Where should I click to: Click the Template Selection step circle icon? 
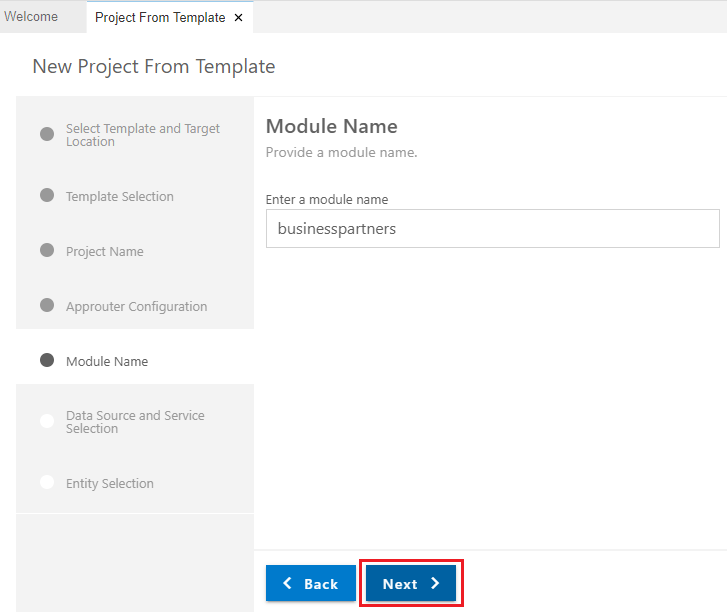click(x=47, y=196)
